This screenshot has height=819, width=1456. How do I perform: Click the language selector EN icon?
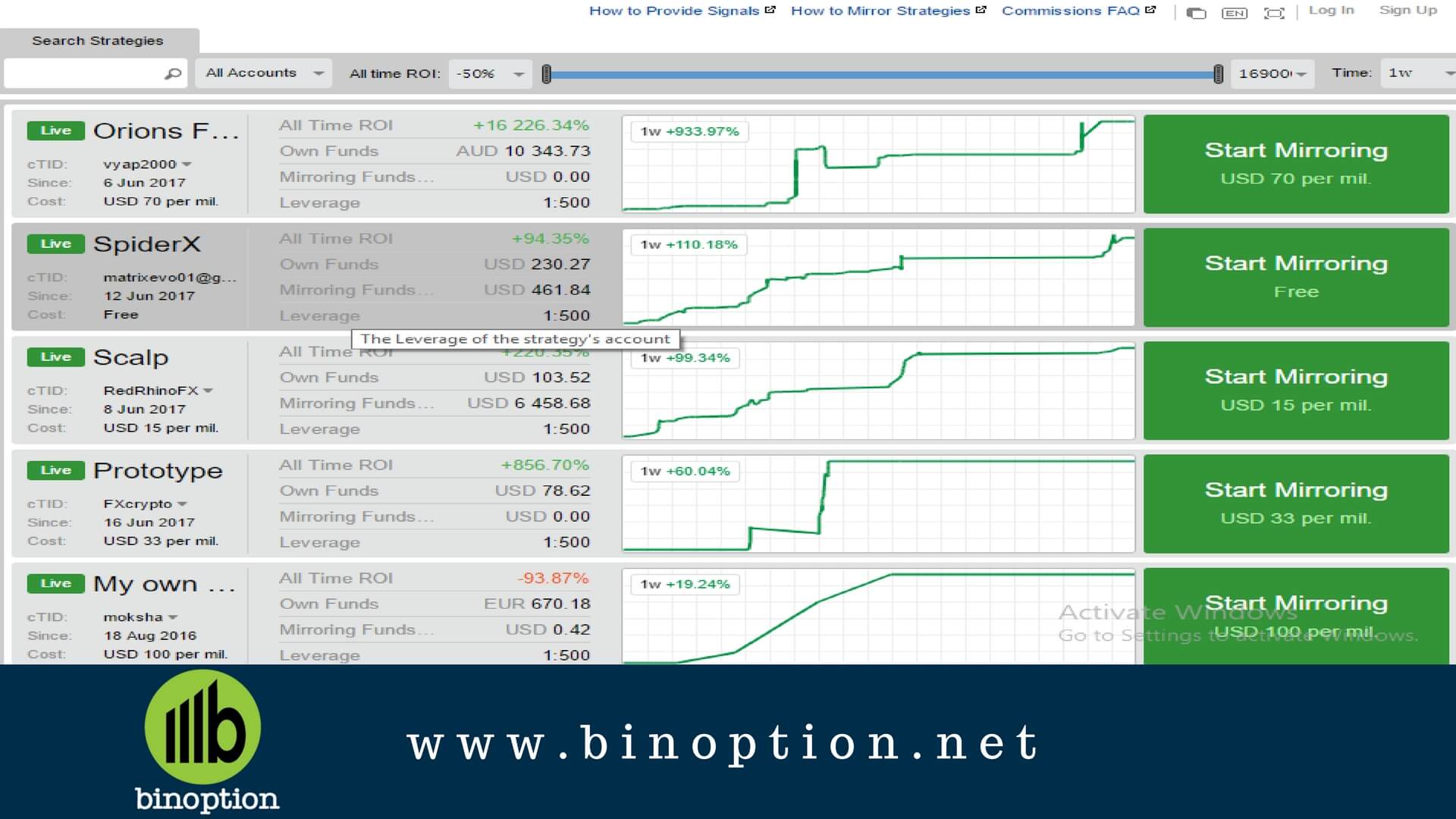pos(1233,12)
